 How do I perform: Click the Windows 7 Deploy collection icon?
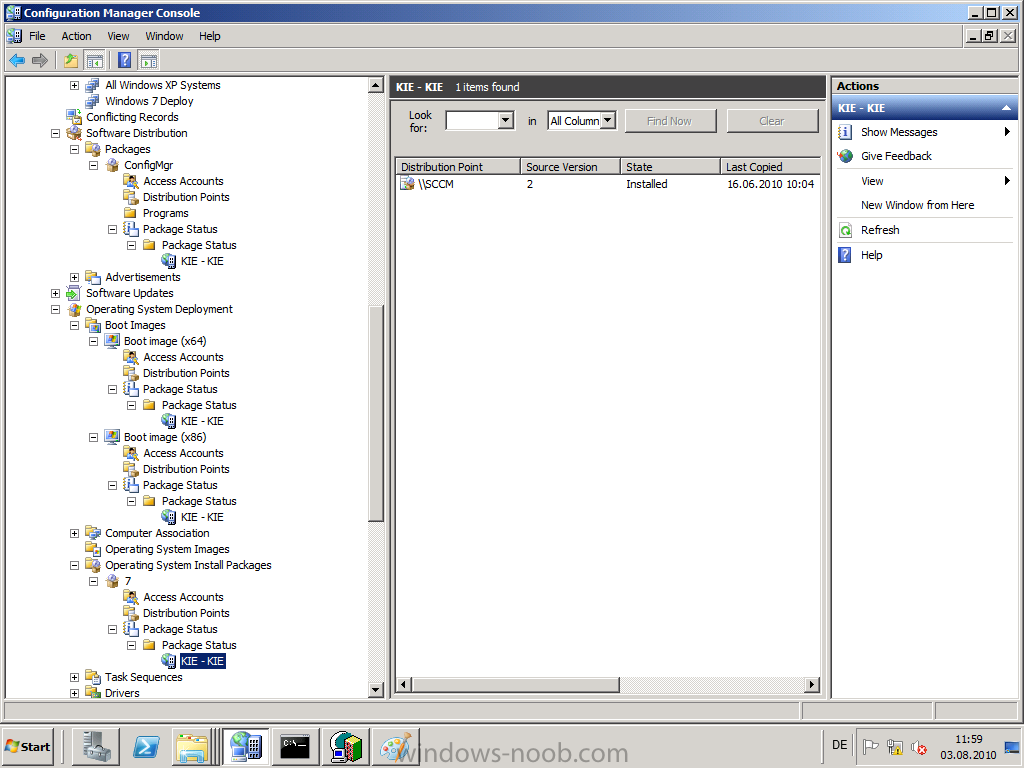coord(93,101)
